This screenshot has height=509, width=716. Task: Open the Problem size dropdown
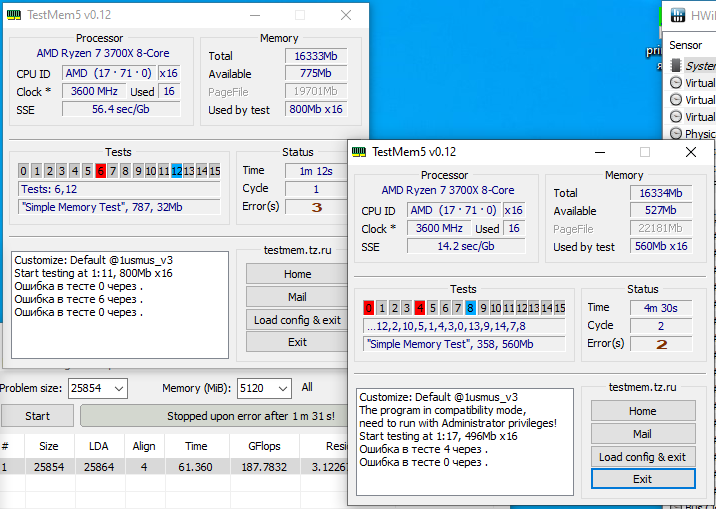coord(119,388)
